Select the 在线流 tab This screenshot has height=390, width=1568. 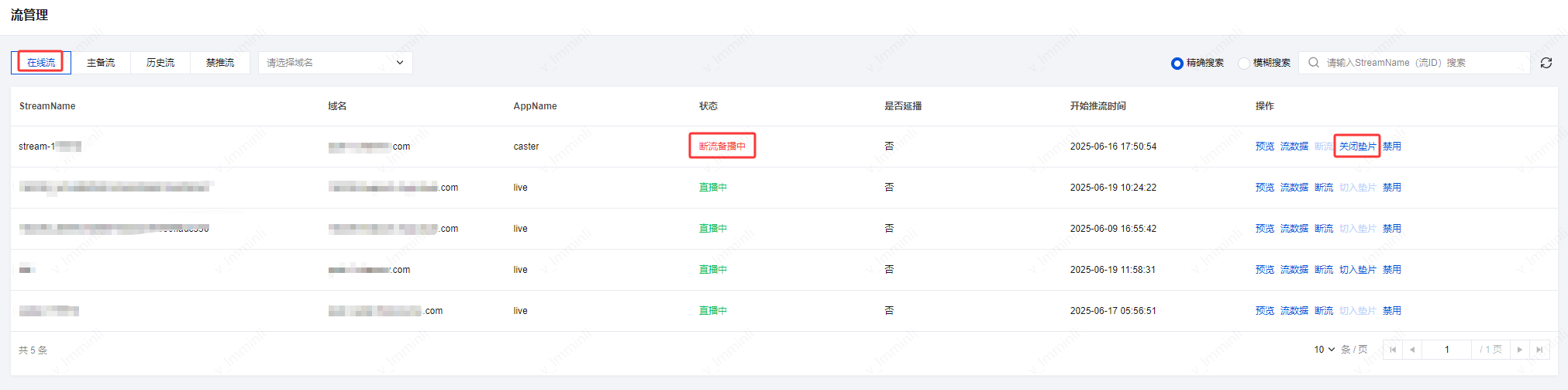pos(41,63)
